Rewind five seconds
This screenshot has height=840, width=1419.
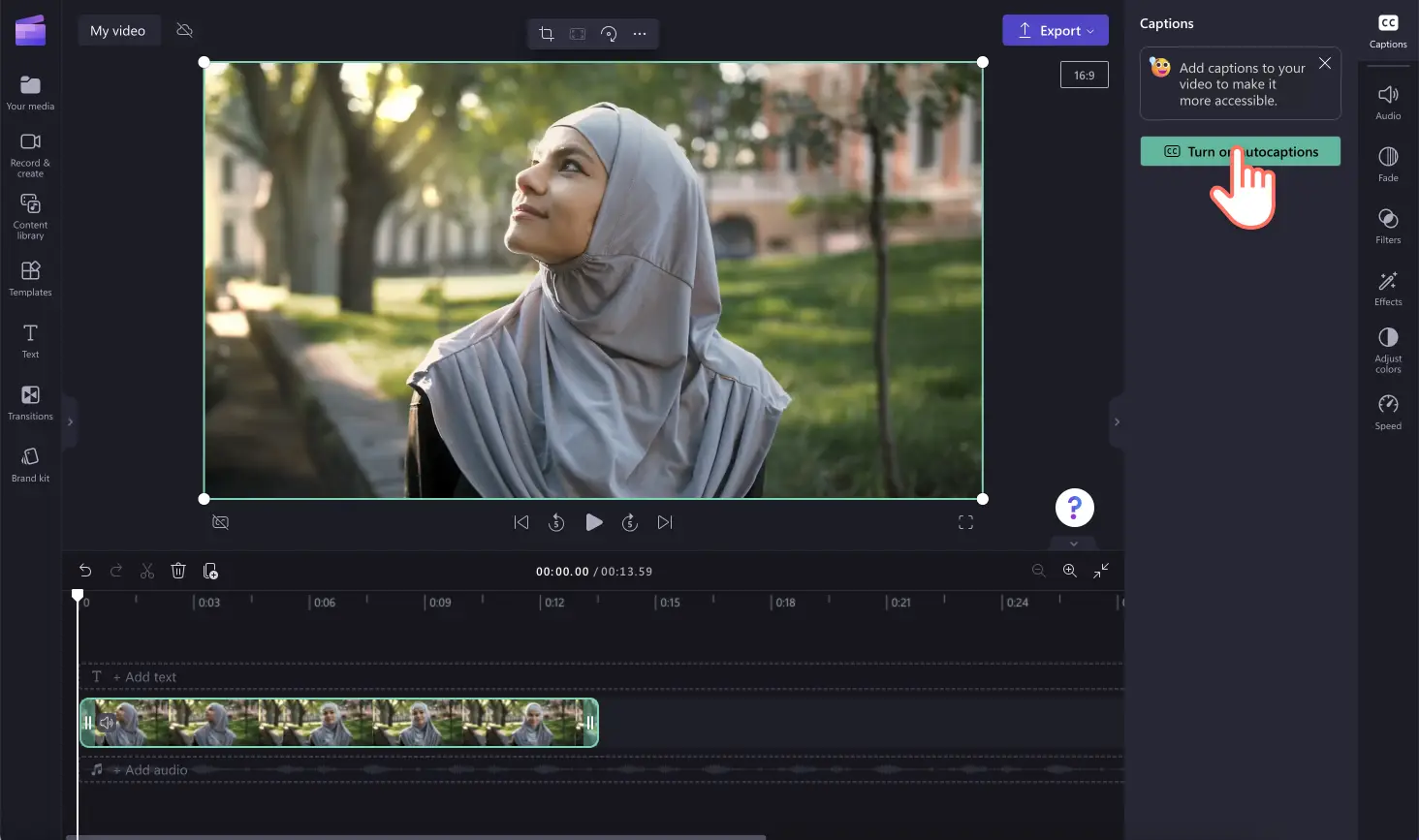556,522
